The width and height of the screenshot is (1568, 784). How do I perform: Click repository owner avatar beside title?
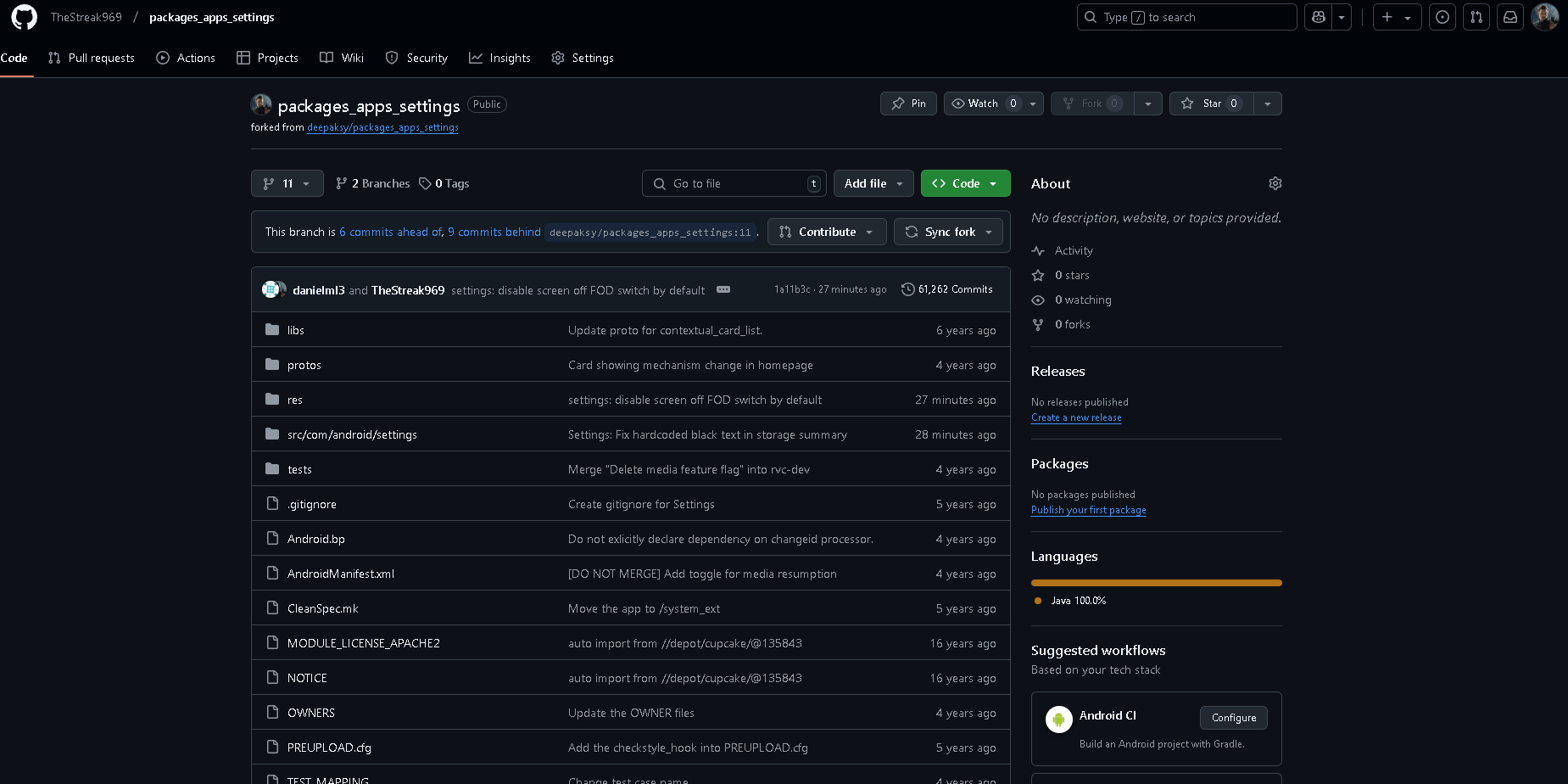[261, 104]
